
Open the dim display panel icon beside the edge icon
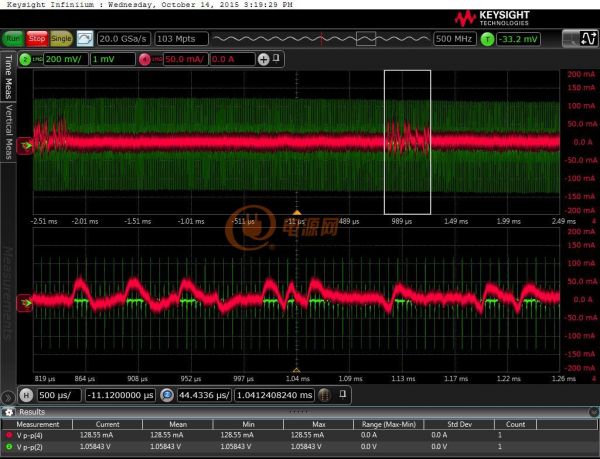571,39
